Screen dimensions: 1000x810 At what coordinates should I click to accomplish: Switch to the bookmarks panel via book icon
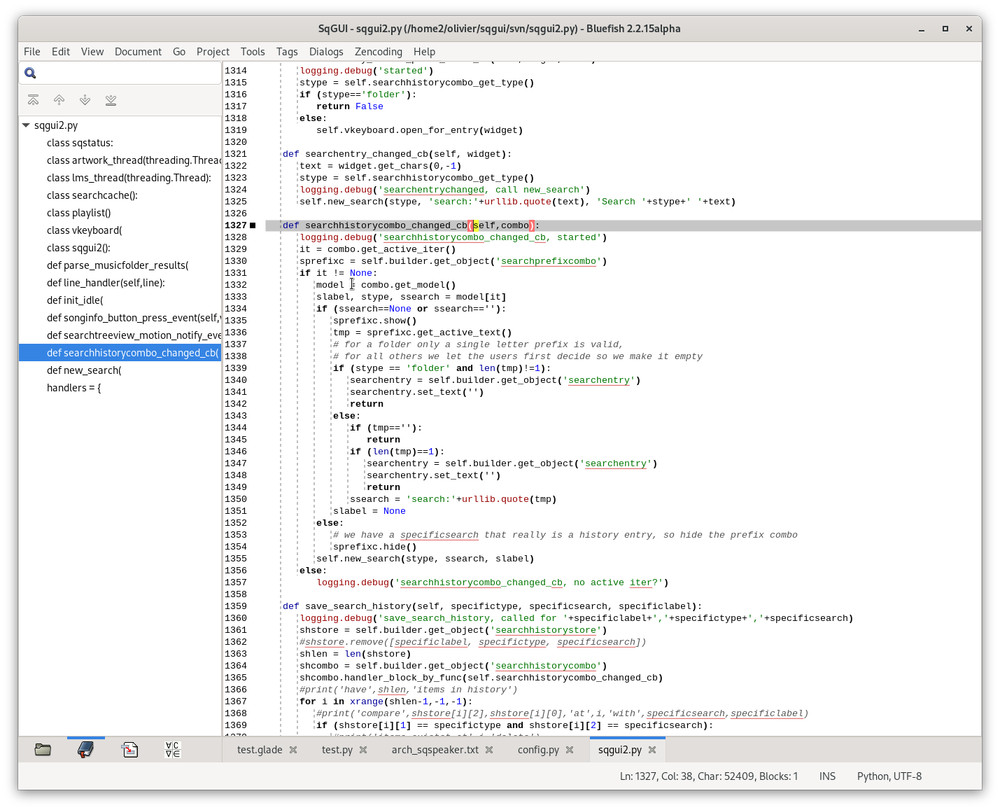point(86,748)
